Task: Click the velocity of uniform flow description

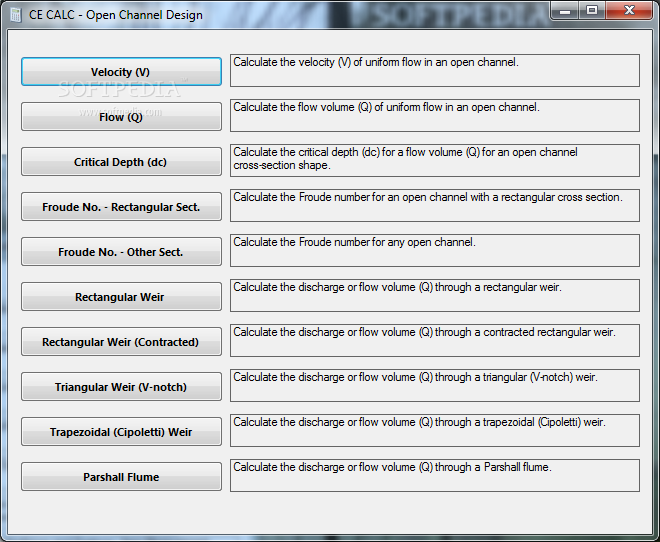Action: tap(435, 70)
